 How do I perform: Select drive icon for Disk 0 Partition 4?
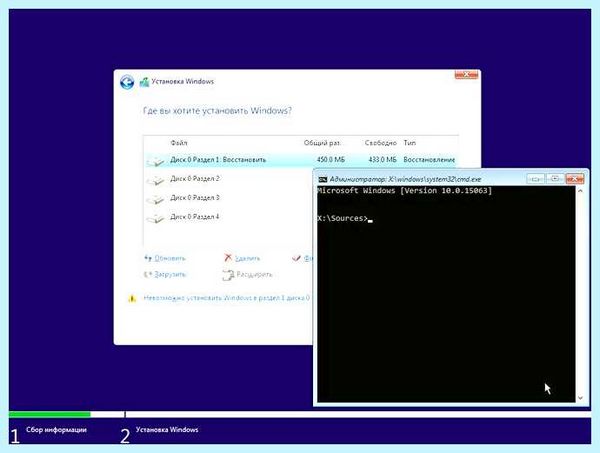(x=155, y=218)
